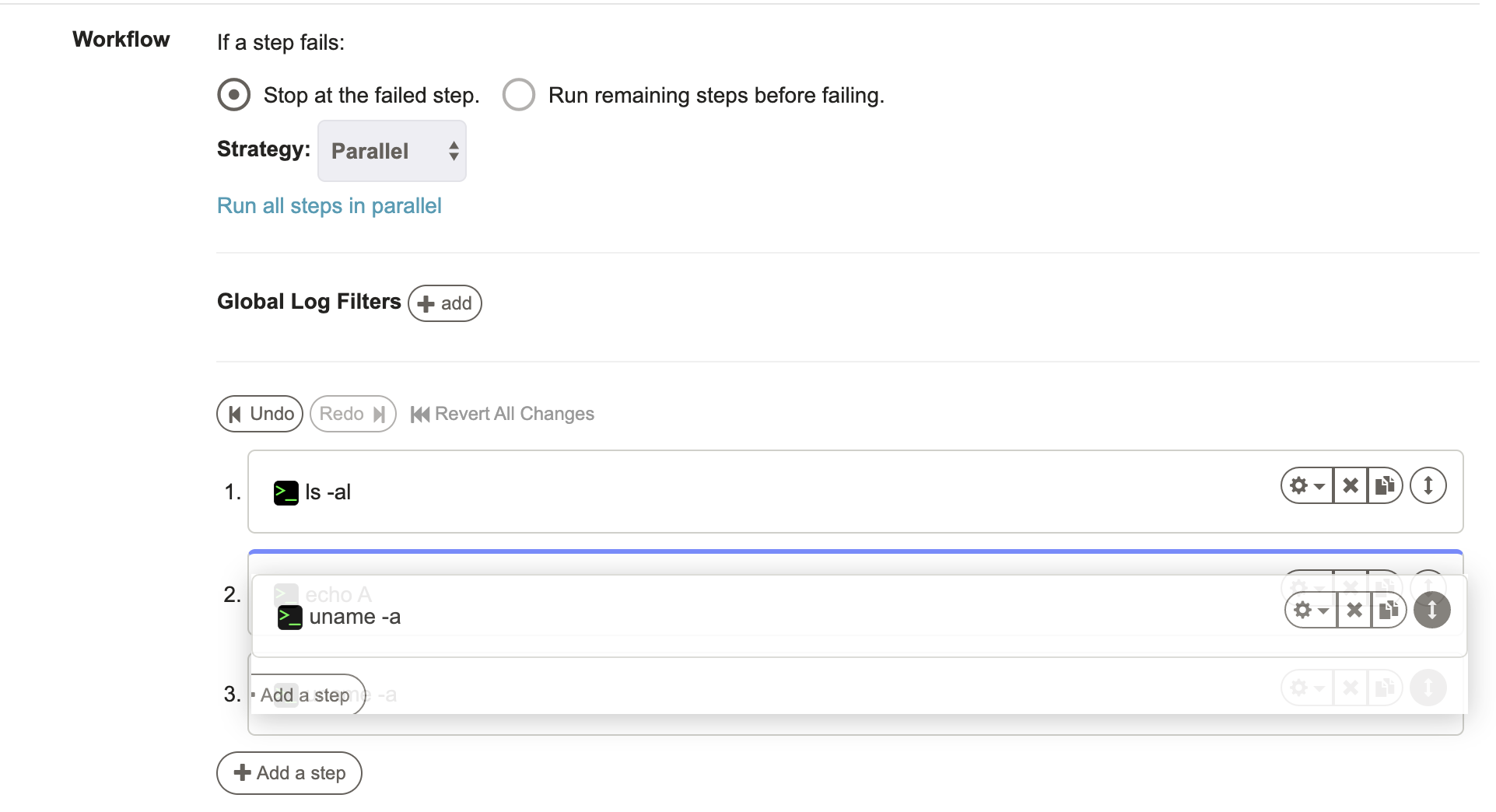Click the reorder handle of 'uname -a' step
Screen dimensions: 1496x812
click(x=1432, y=611)
